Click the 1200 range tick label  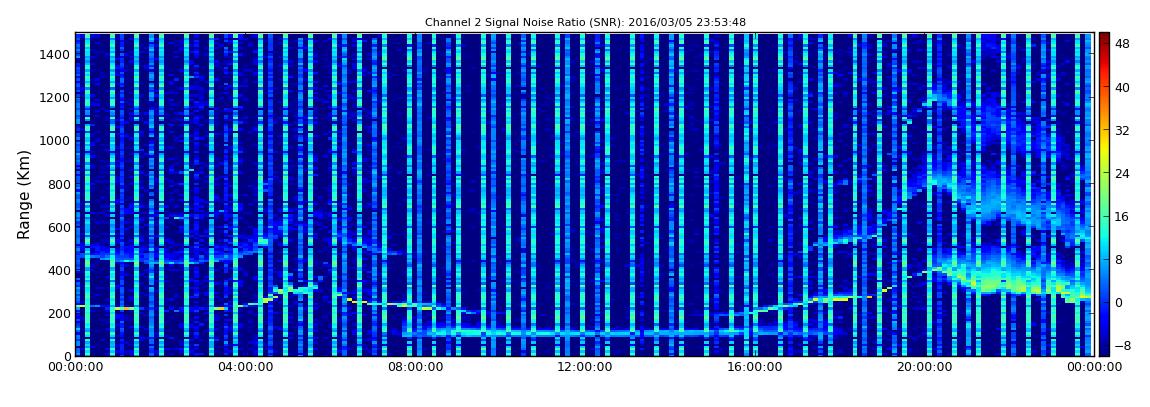56,98
